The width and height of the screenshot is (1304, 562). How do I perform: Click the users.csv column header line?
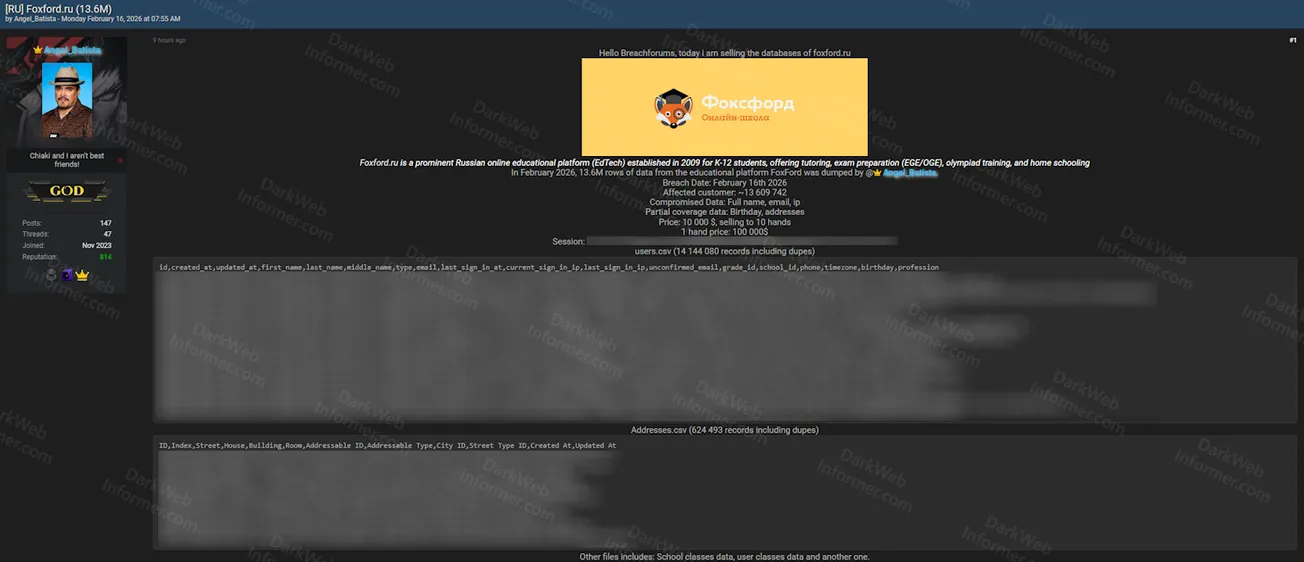[x=548, y=267]
